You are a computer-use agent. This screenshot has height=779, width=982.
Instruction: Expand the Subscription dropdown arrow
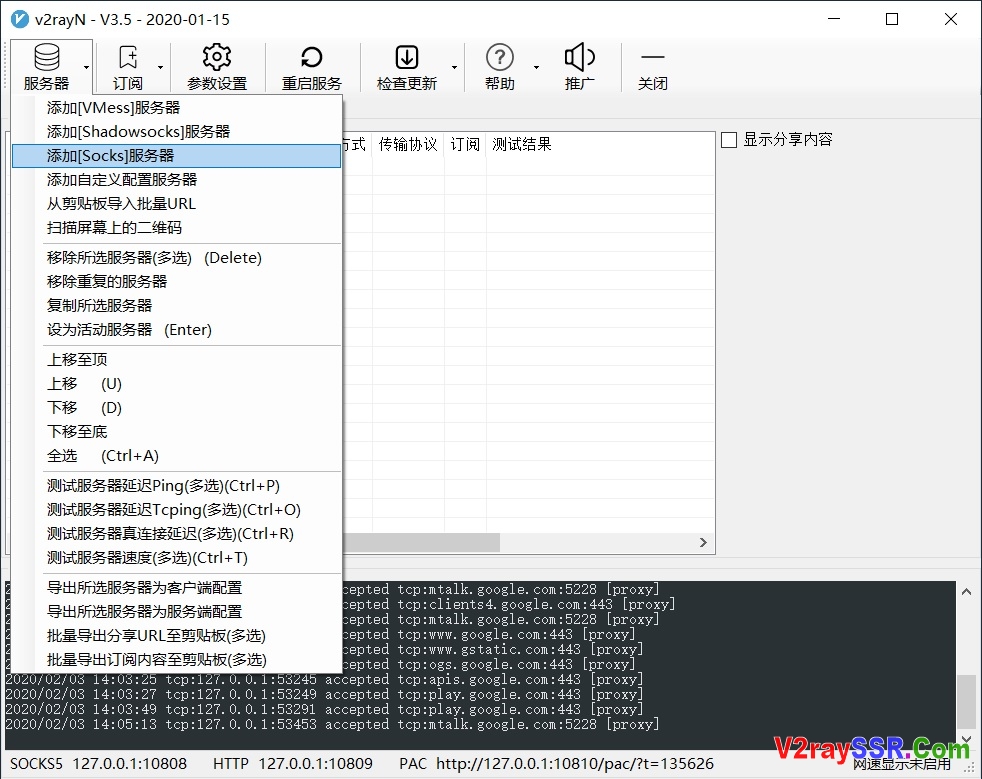tap(160, 68)
